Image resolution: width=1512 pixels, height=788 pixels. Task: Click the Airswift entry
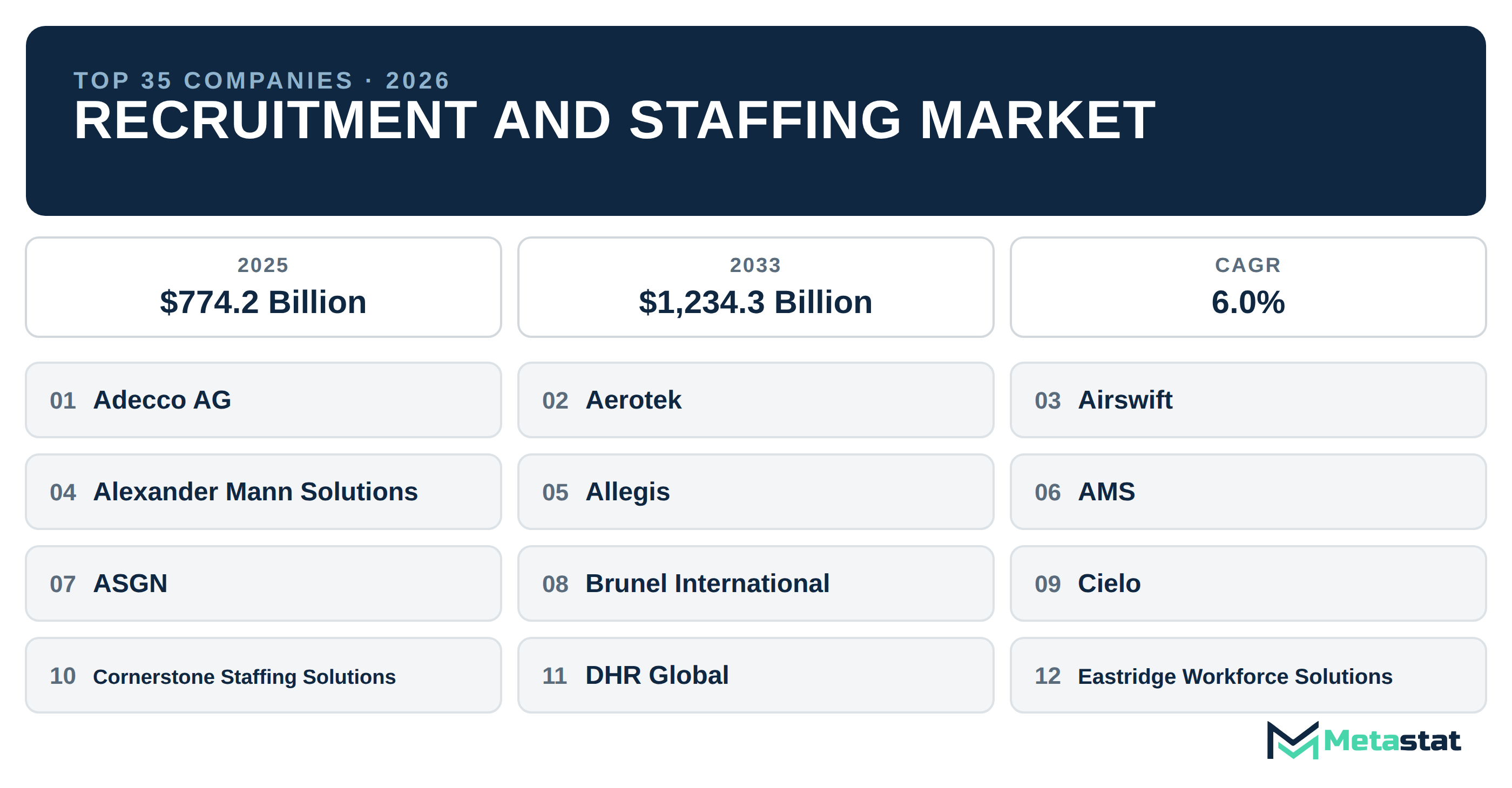point(1248,399)
